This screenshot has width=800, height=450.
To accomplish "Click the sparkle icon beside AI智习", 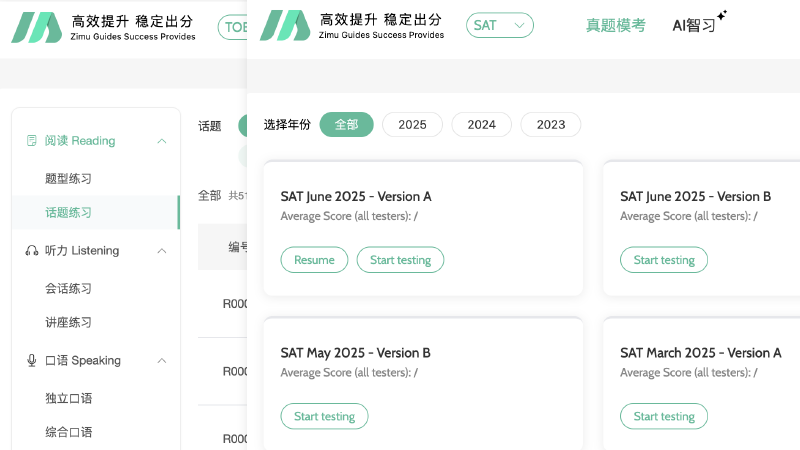I will pyautogui.click(x=722, y=16).
